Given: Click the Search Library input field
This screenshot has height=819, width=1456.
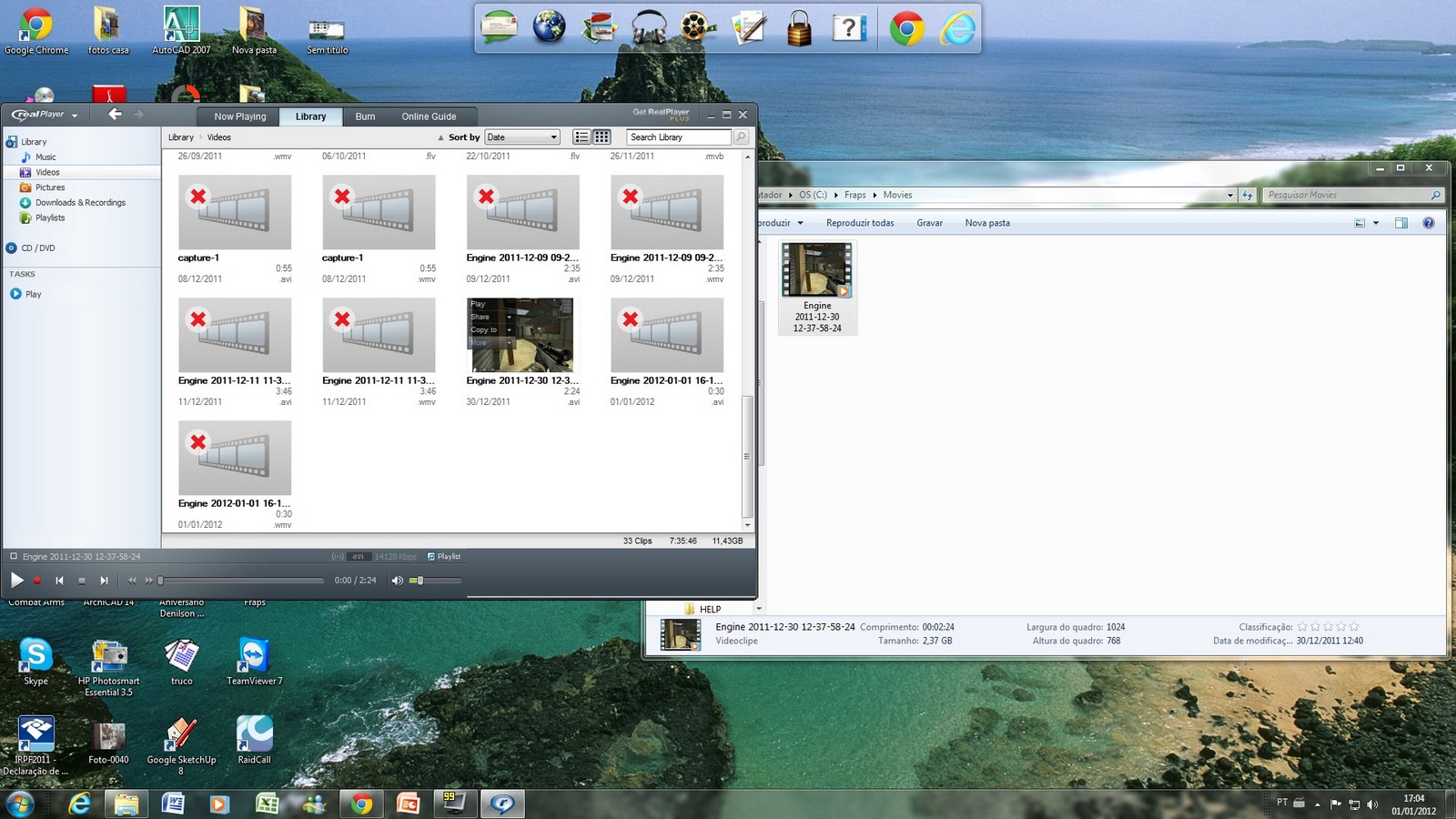Looking at the screenshot, I should point(679,137).
